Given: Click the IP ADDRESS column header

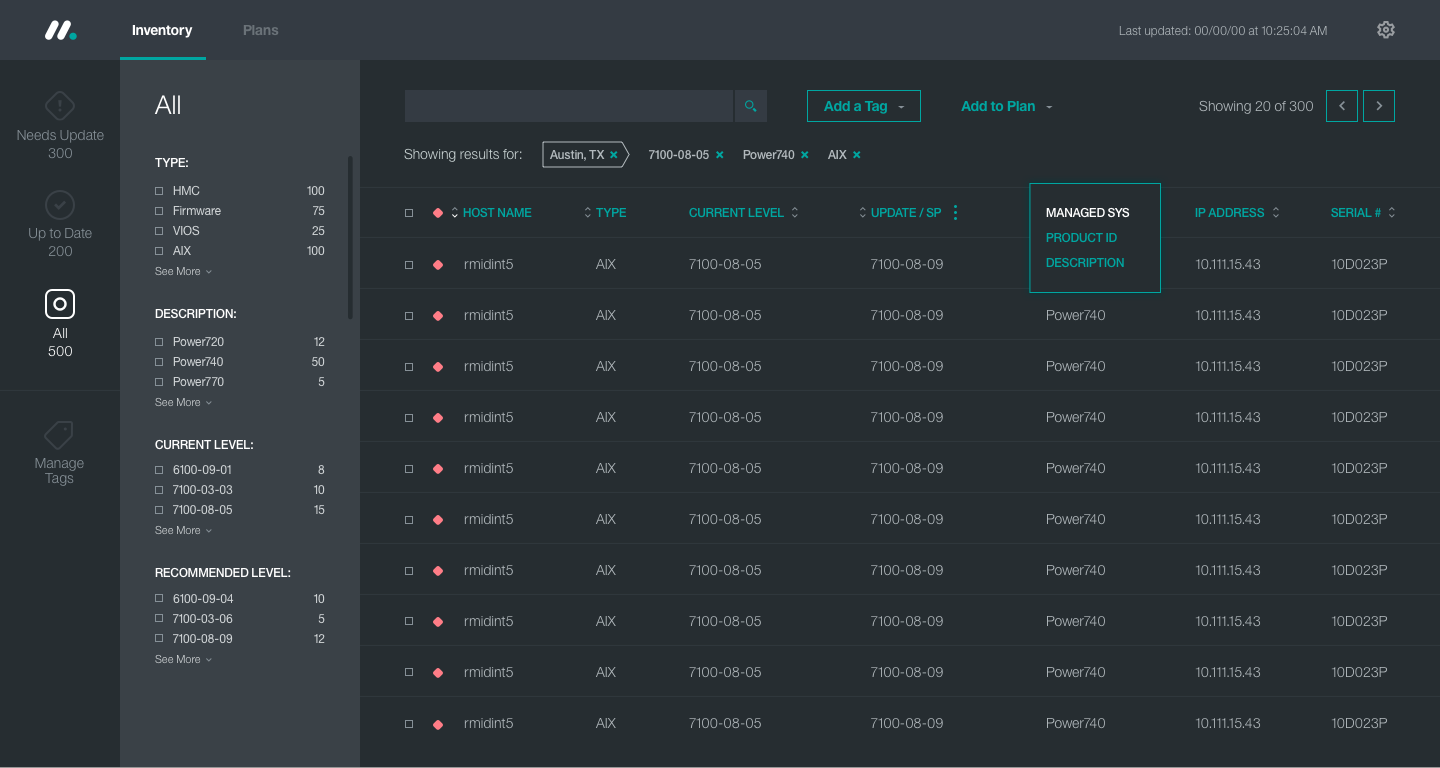Looking at the screenshot, I should tap(1230, 213).
